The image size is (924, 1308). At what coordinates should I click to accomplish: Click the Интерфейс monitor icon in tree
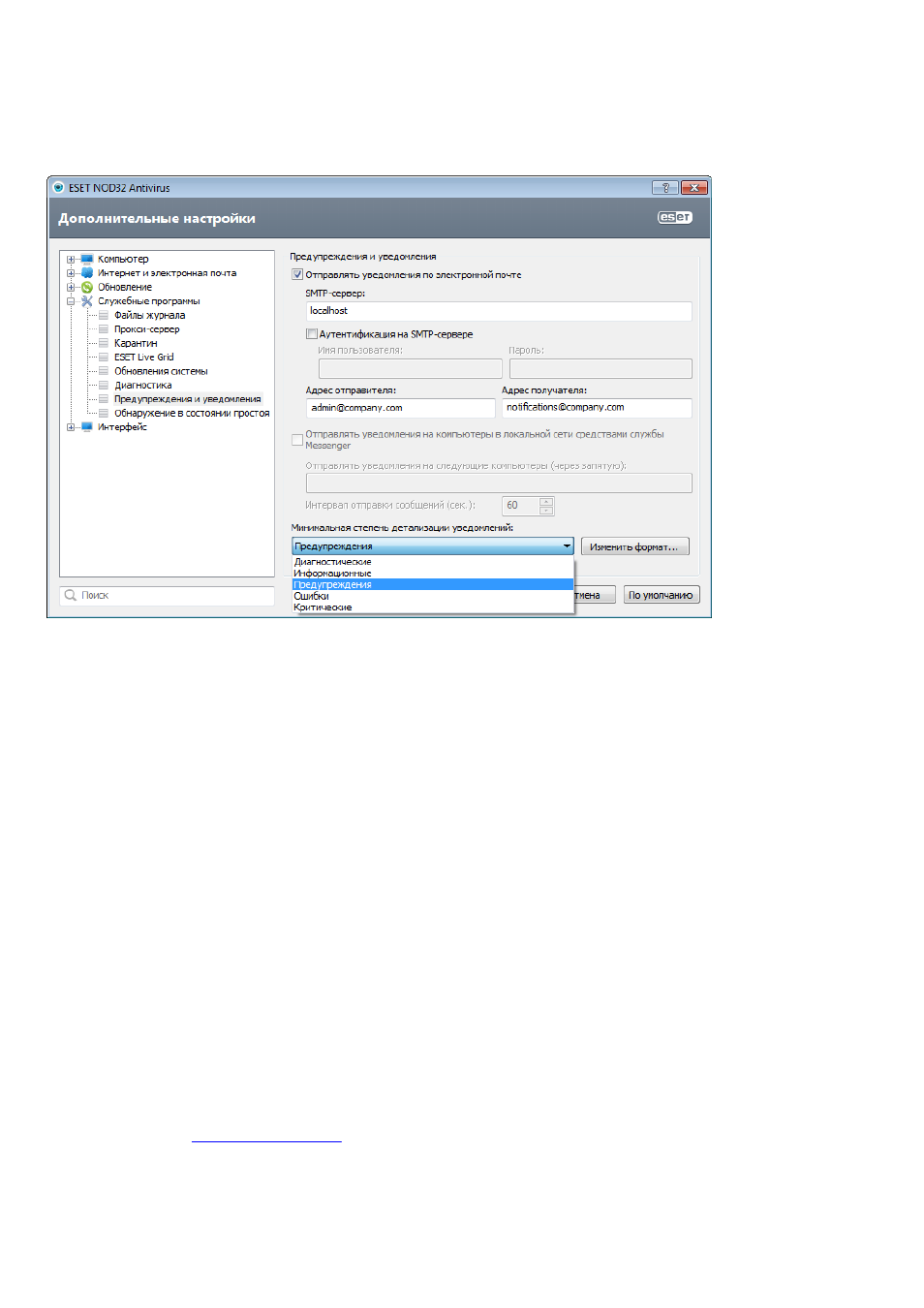(87, 427)
